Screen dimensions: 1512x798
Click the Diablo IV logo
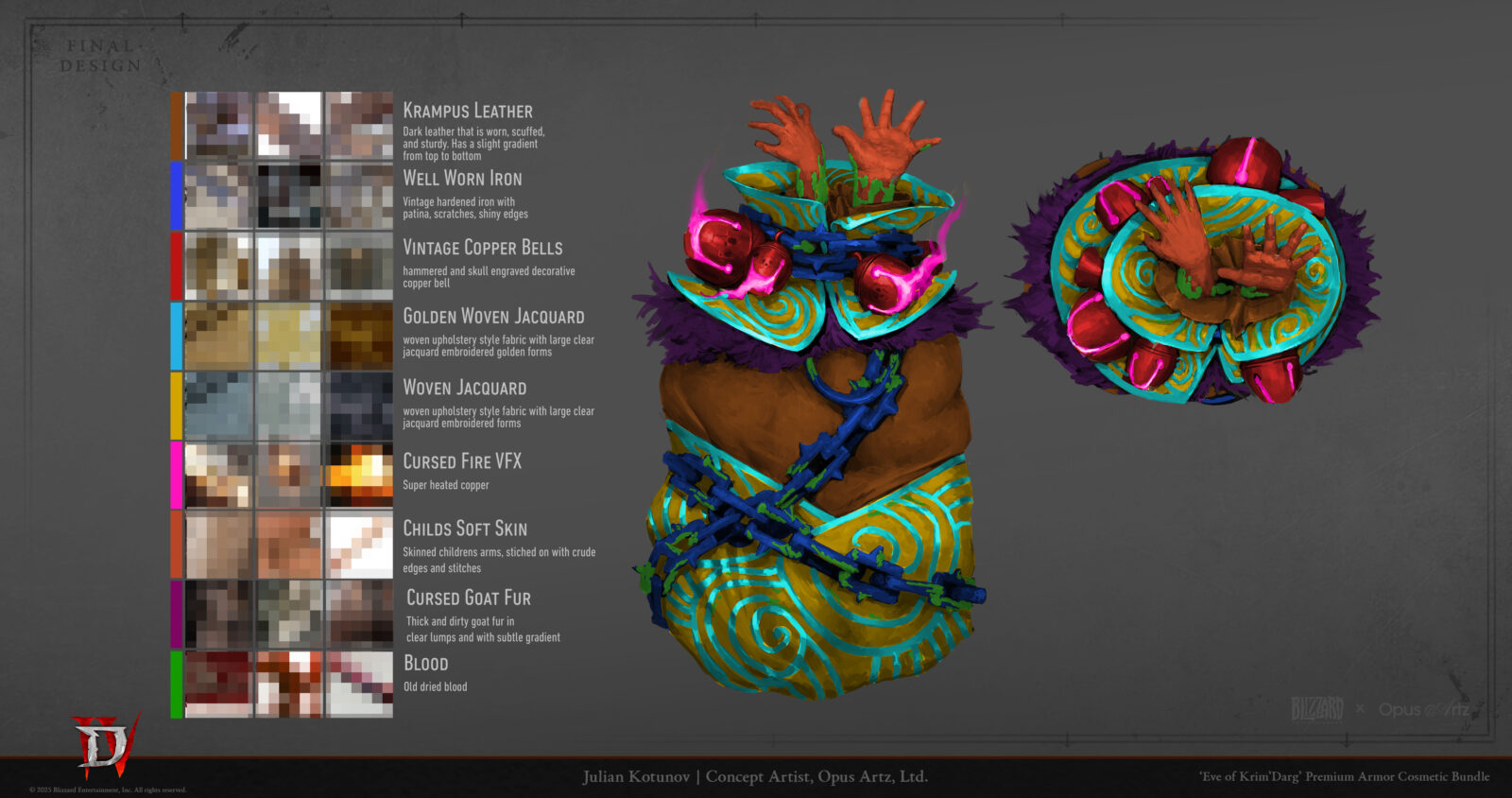click(x=104, y=745)
